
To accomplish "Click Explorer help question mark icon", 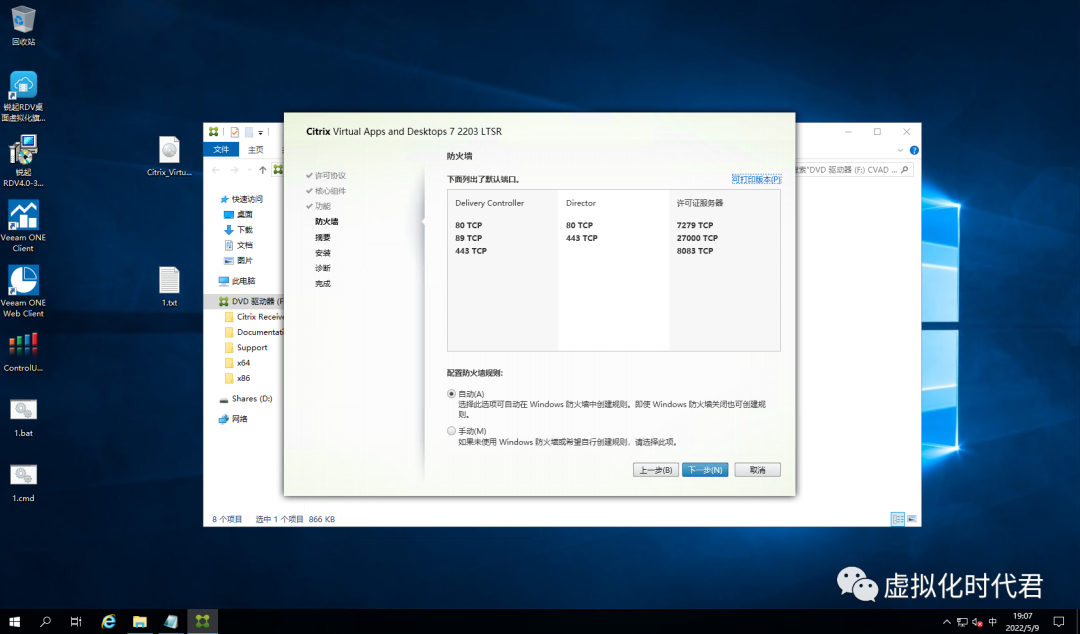I will (914, 150).
